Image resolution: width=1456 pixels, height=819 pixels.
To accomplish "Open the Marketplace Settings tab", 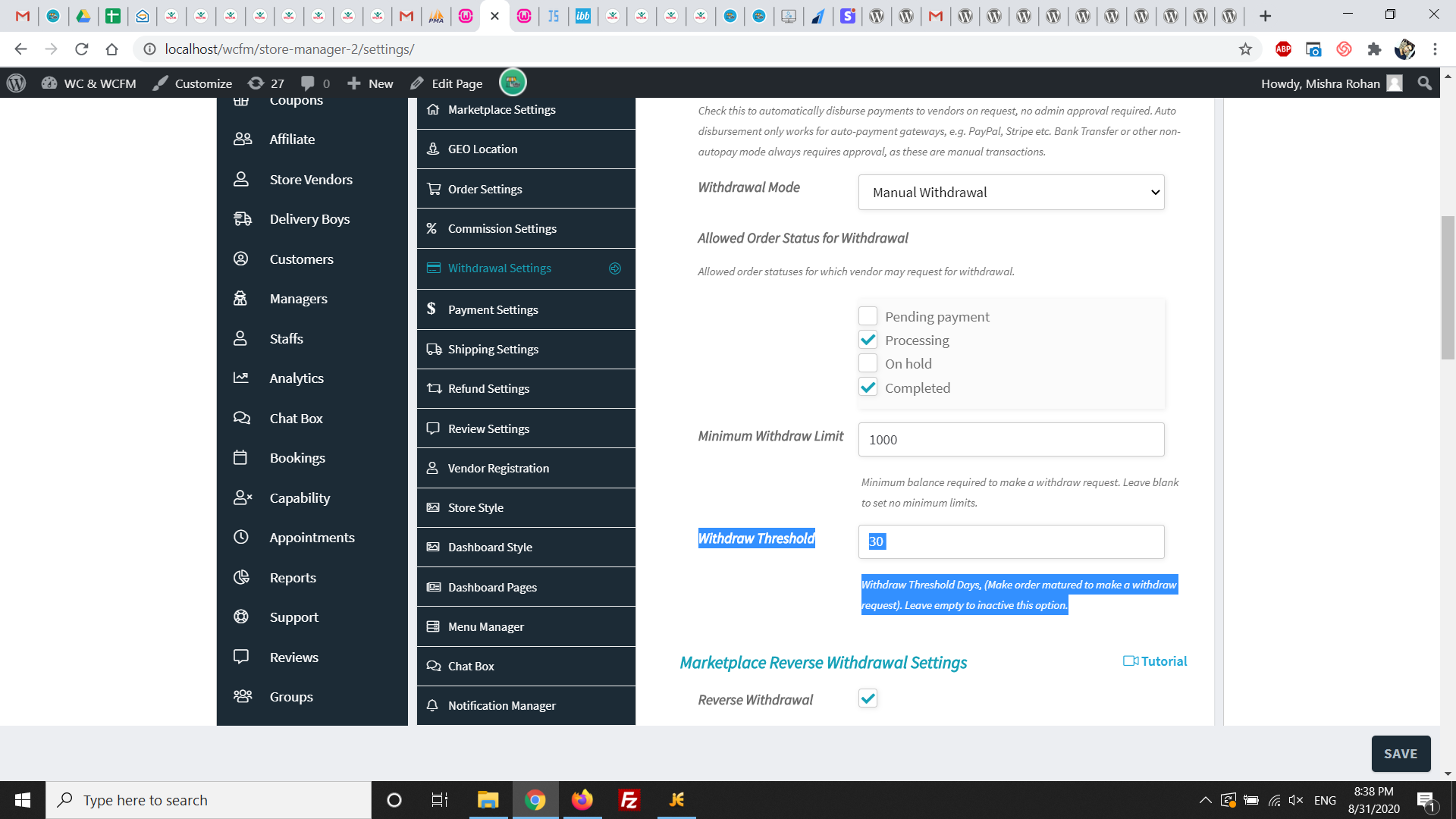I will [x=526, y=110].
